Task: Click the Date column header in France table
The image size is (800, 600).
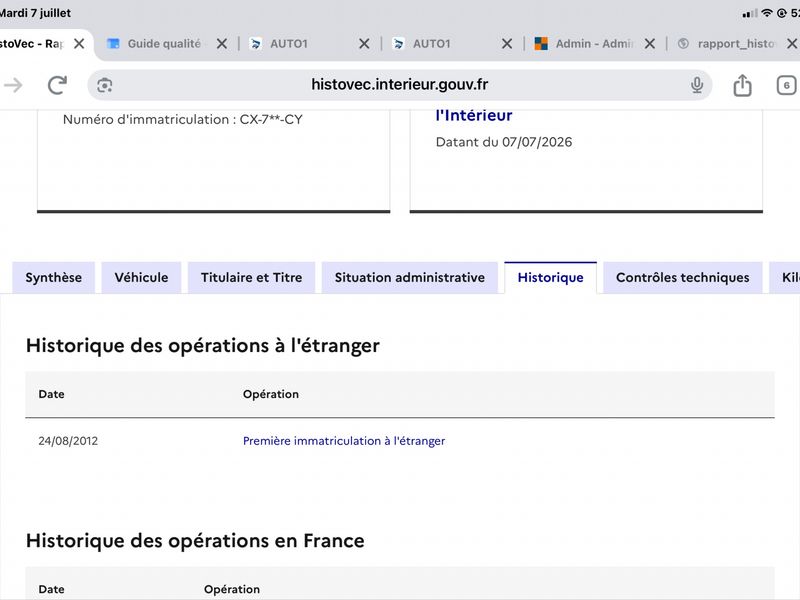Action: tap(52, 589)
